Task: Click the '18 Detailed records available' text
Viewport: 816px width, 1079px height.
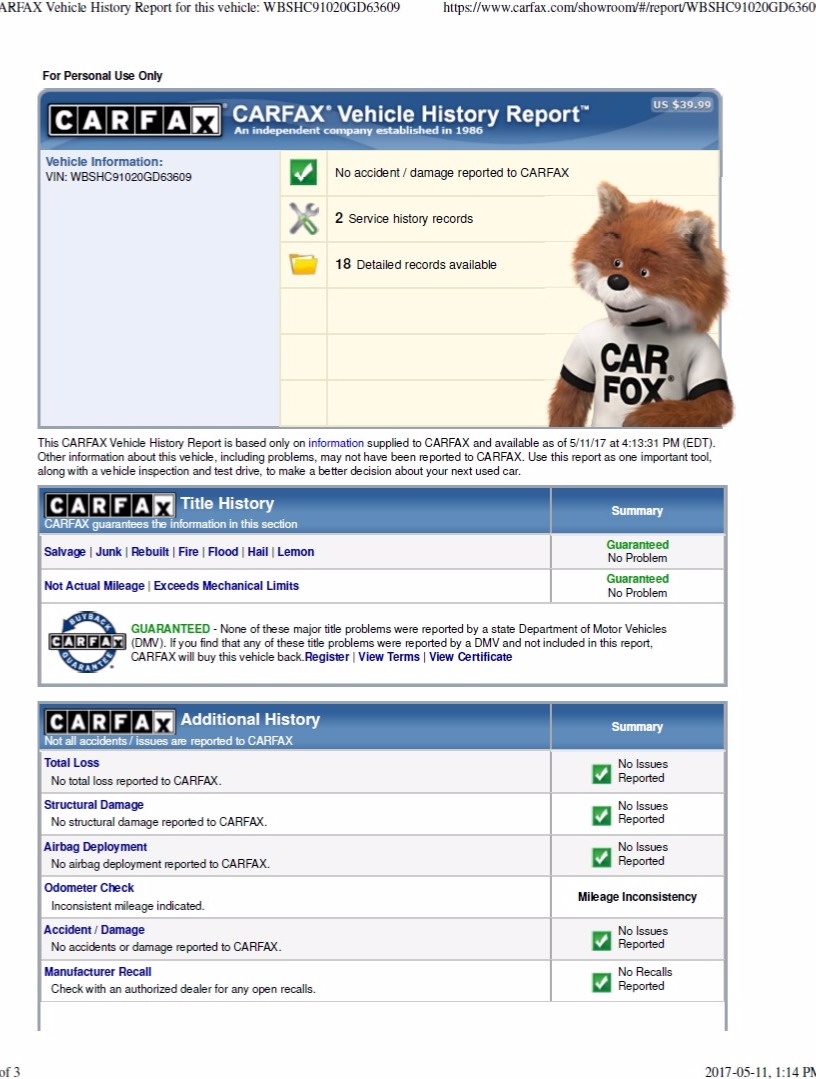Action: 416,264
